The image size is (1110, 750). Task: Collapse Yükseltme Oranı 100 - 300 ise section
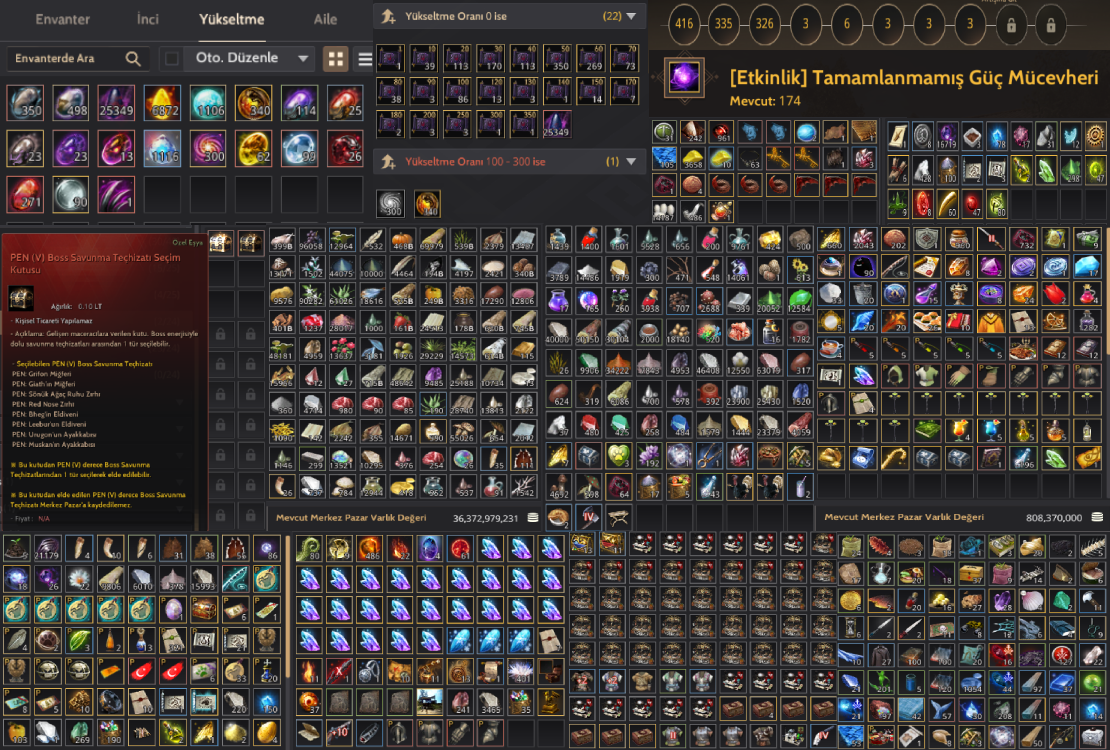[631, 161]
